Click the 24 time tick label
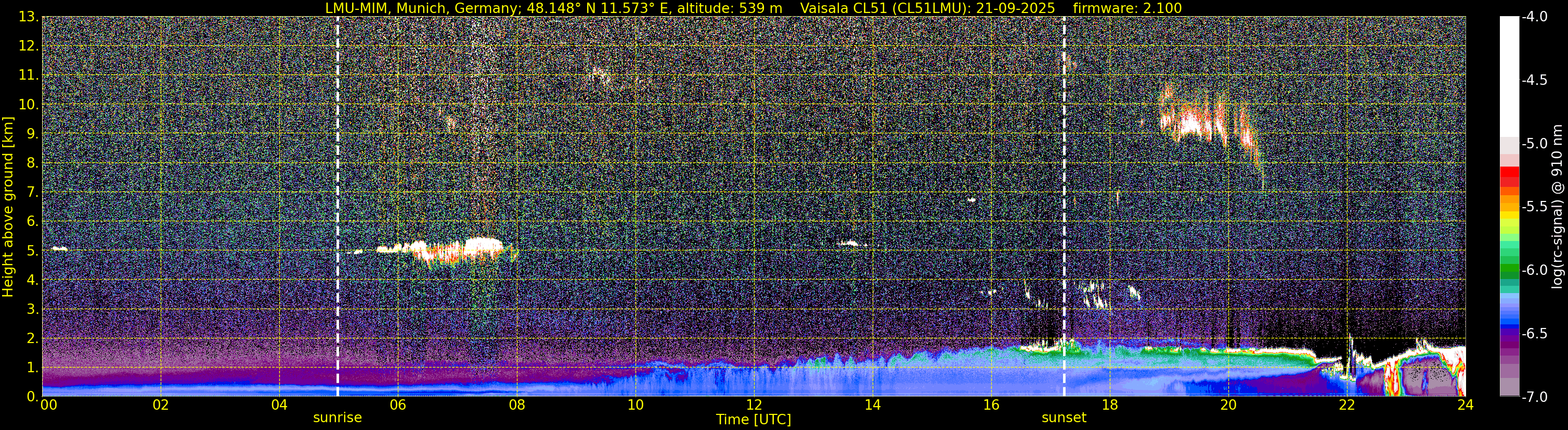 1465,405
